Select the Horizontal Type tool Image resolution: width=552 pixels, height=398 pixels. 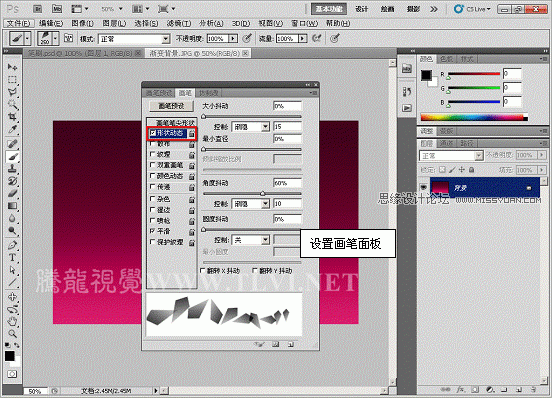12,258
